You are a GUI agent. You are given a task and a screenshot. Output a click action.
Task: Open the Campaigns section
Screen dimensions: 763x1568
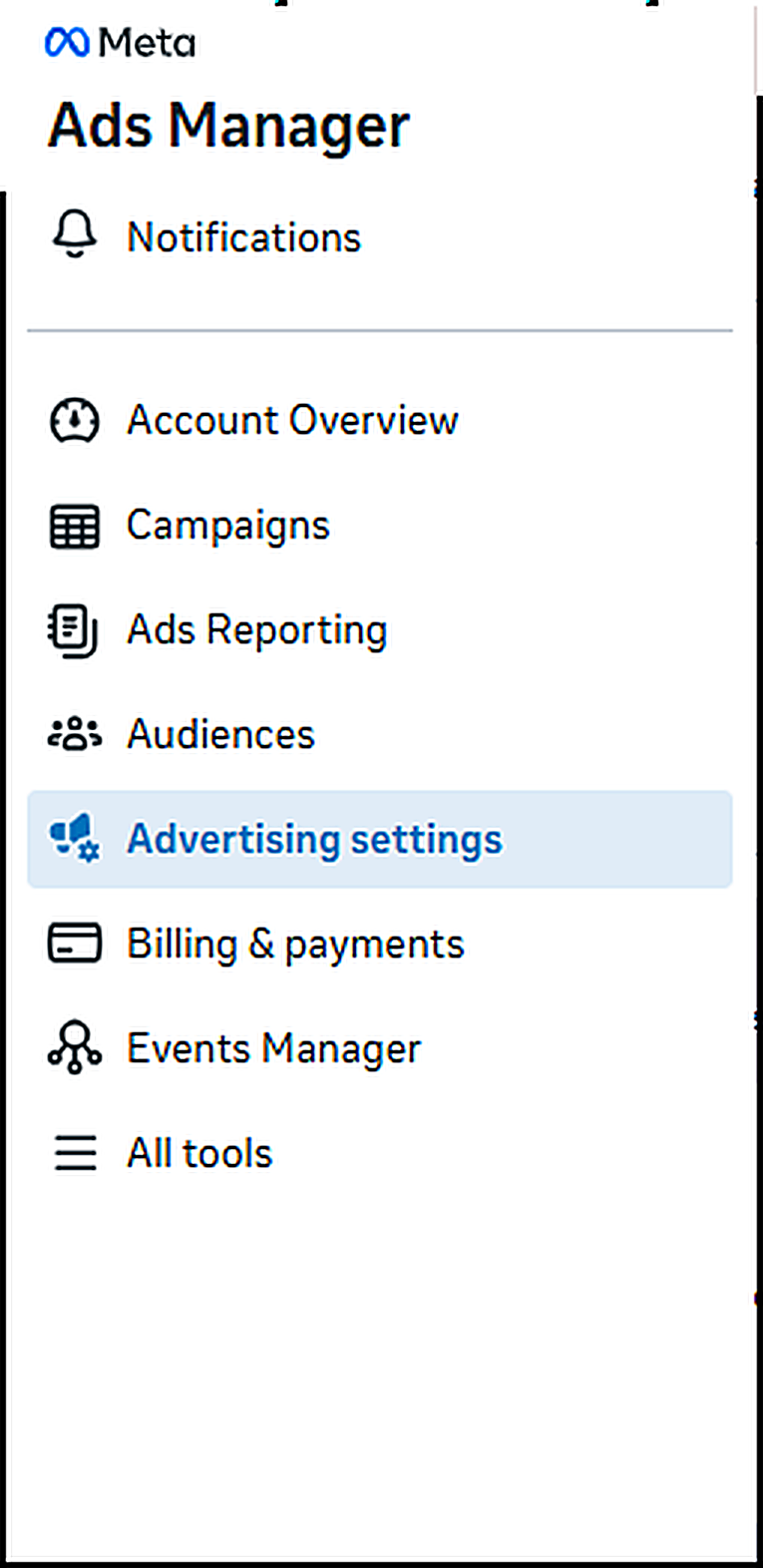[x=380, y=527]
